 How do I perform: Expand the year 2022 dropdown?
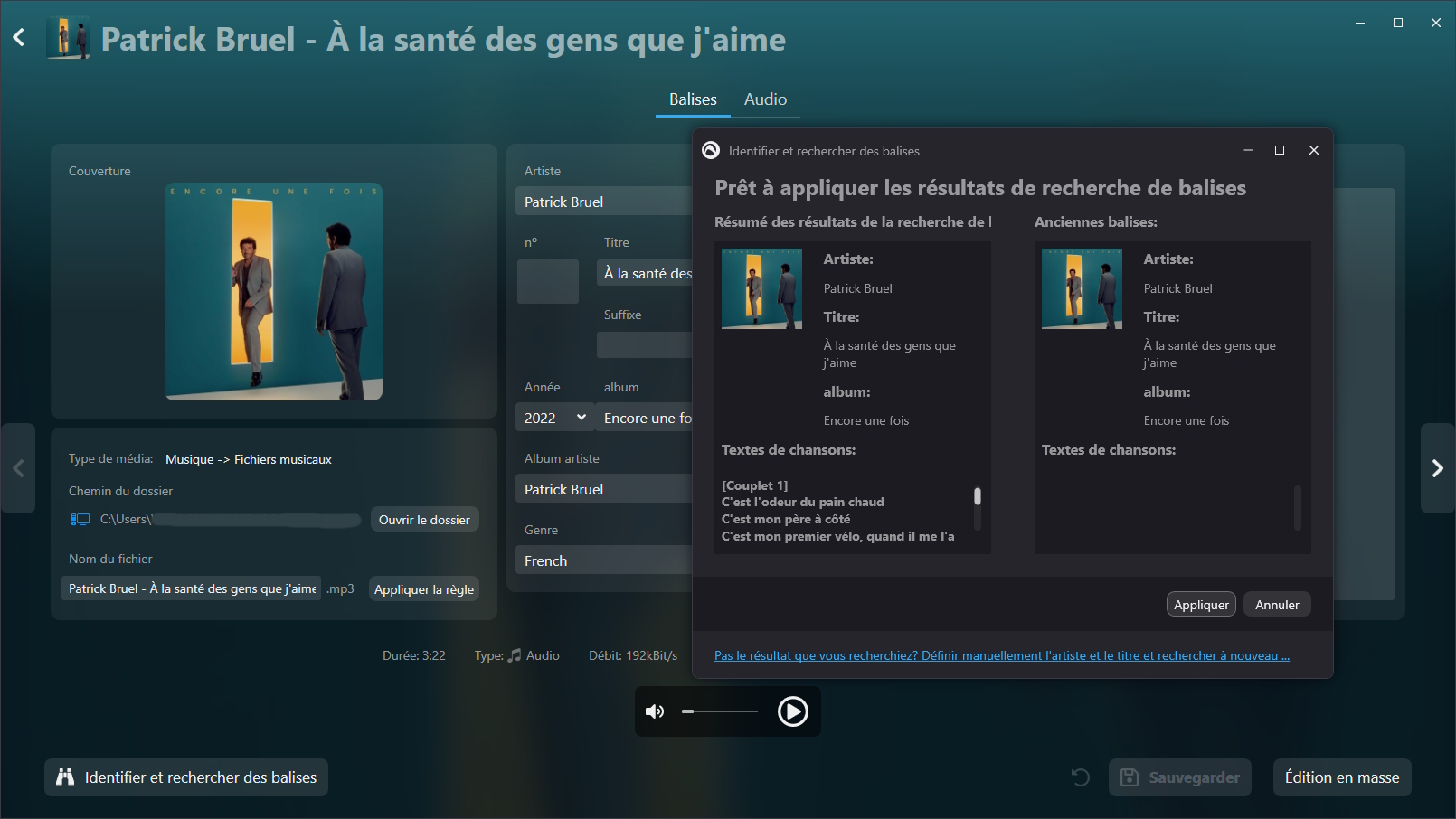click(x=581, y=418)
